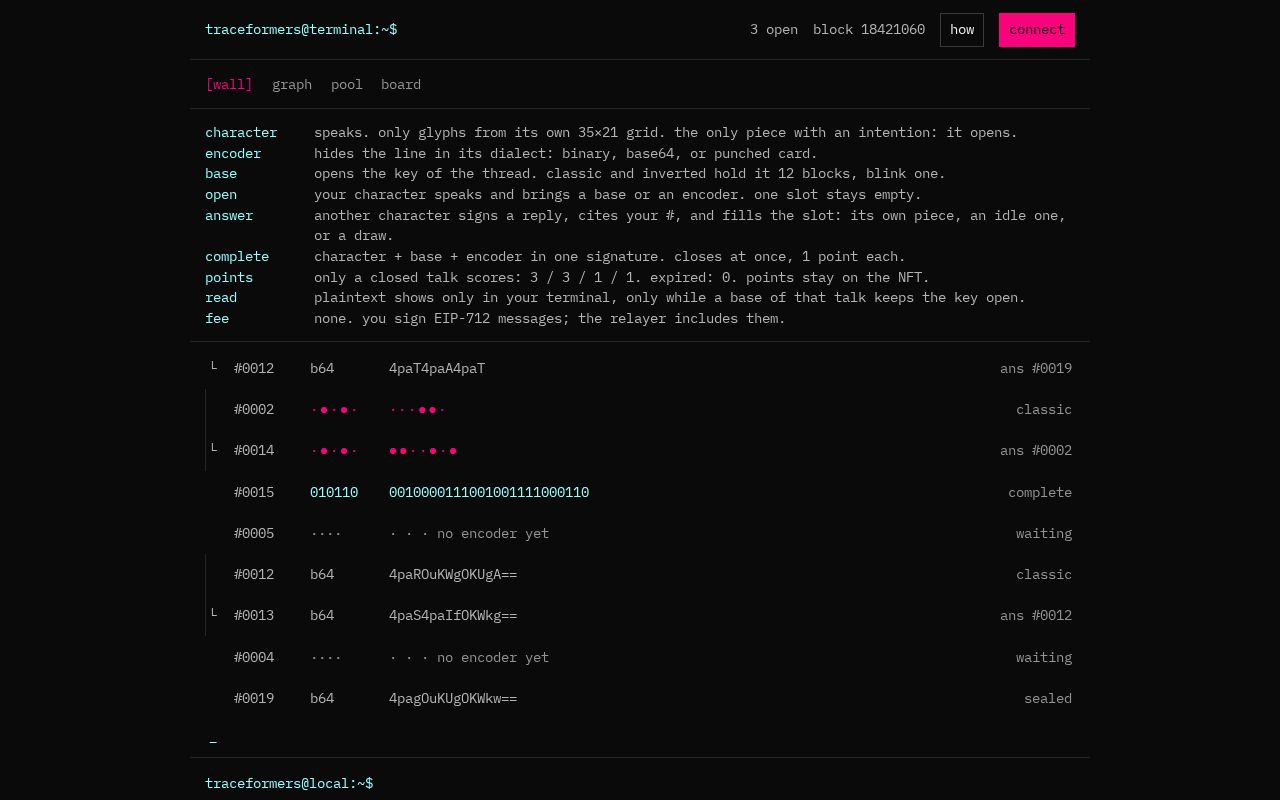The image size is (1280, 800).
Task: Select #0019 row id
Action: 254,698
